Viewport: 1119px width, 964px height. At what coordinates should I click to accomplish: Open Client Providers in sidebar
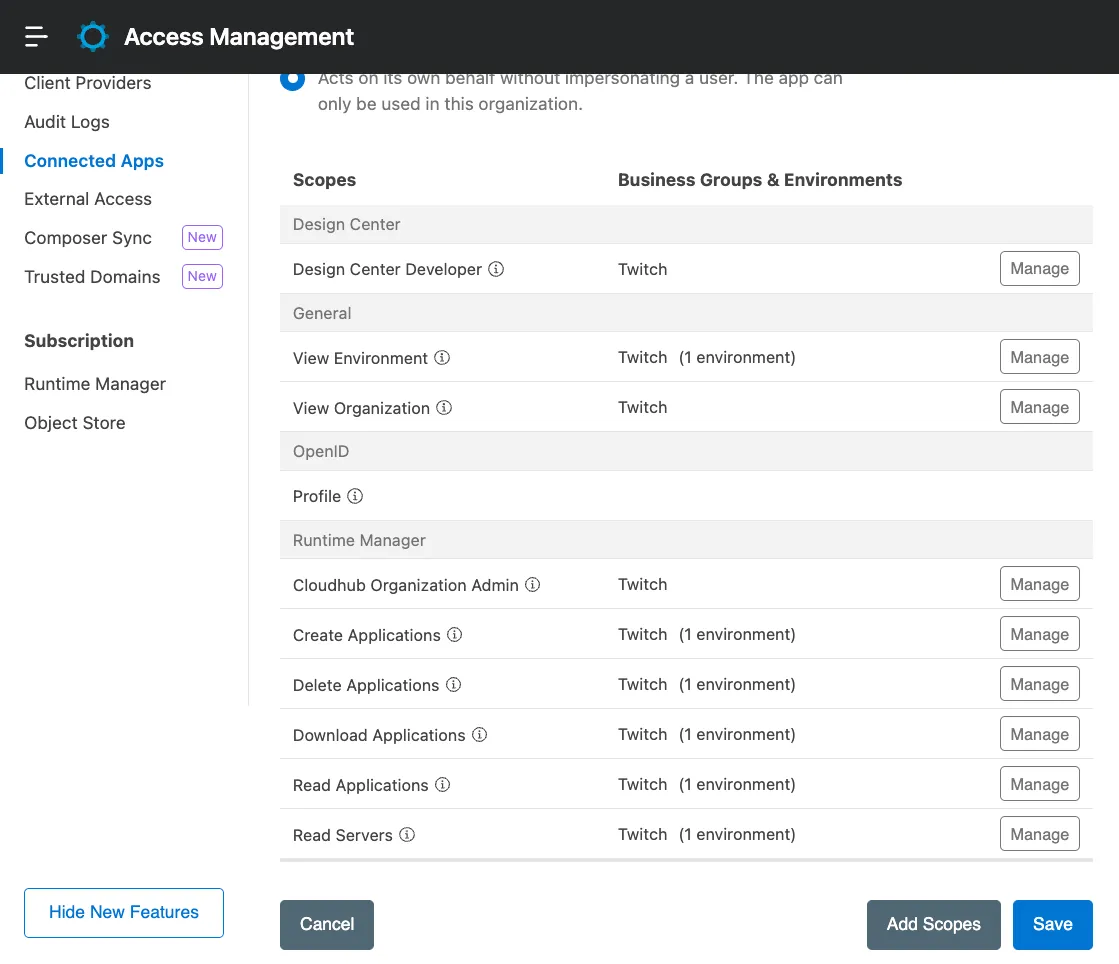(x=88, y=83)
